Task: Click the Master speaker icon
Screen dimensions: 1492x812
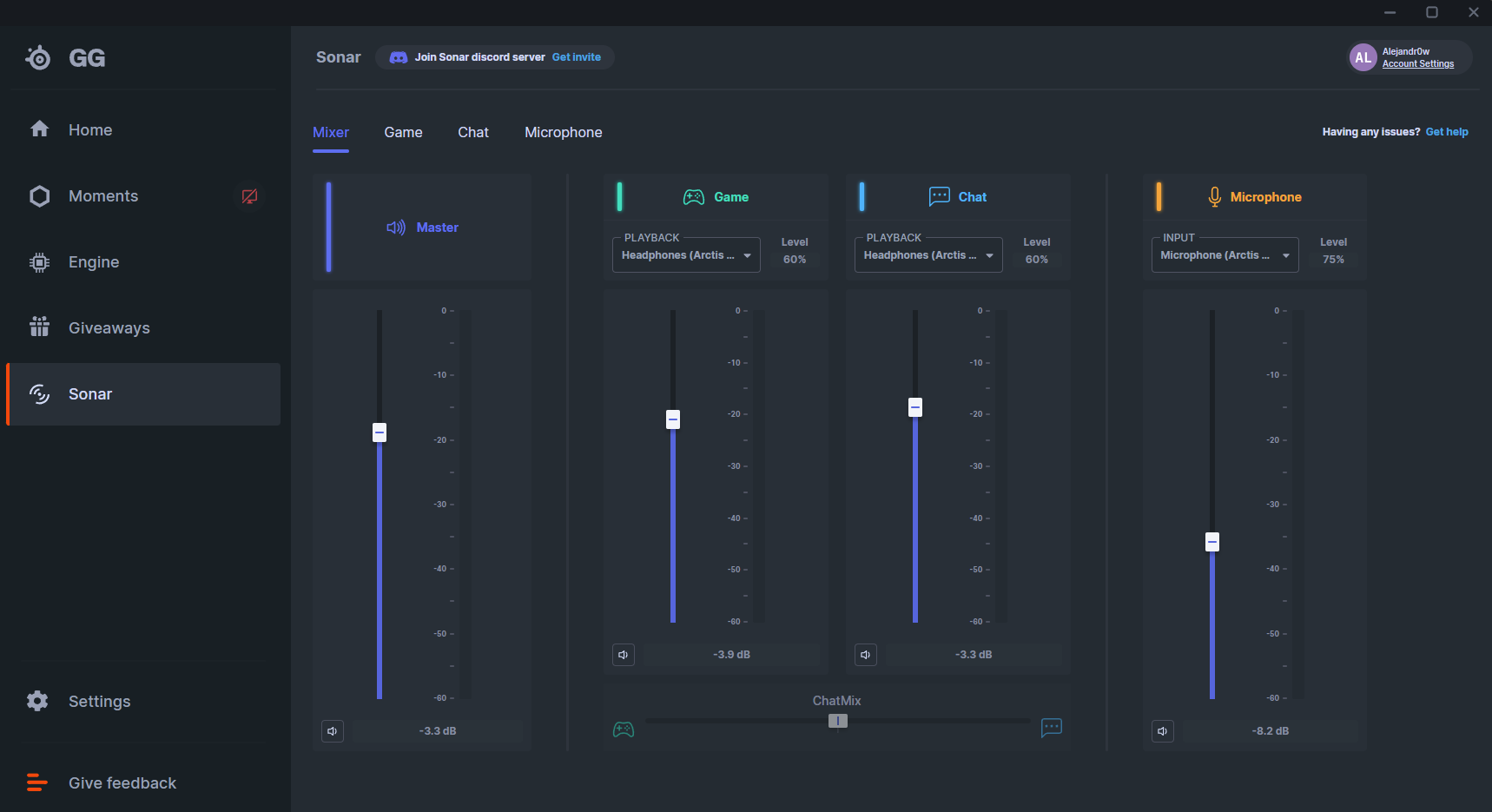Action: click(x=396, y=228)
